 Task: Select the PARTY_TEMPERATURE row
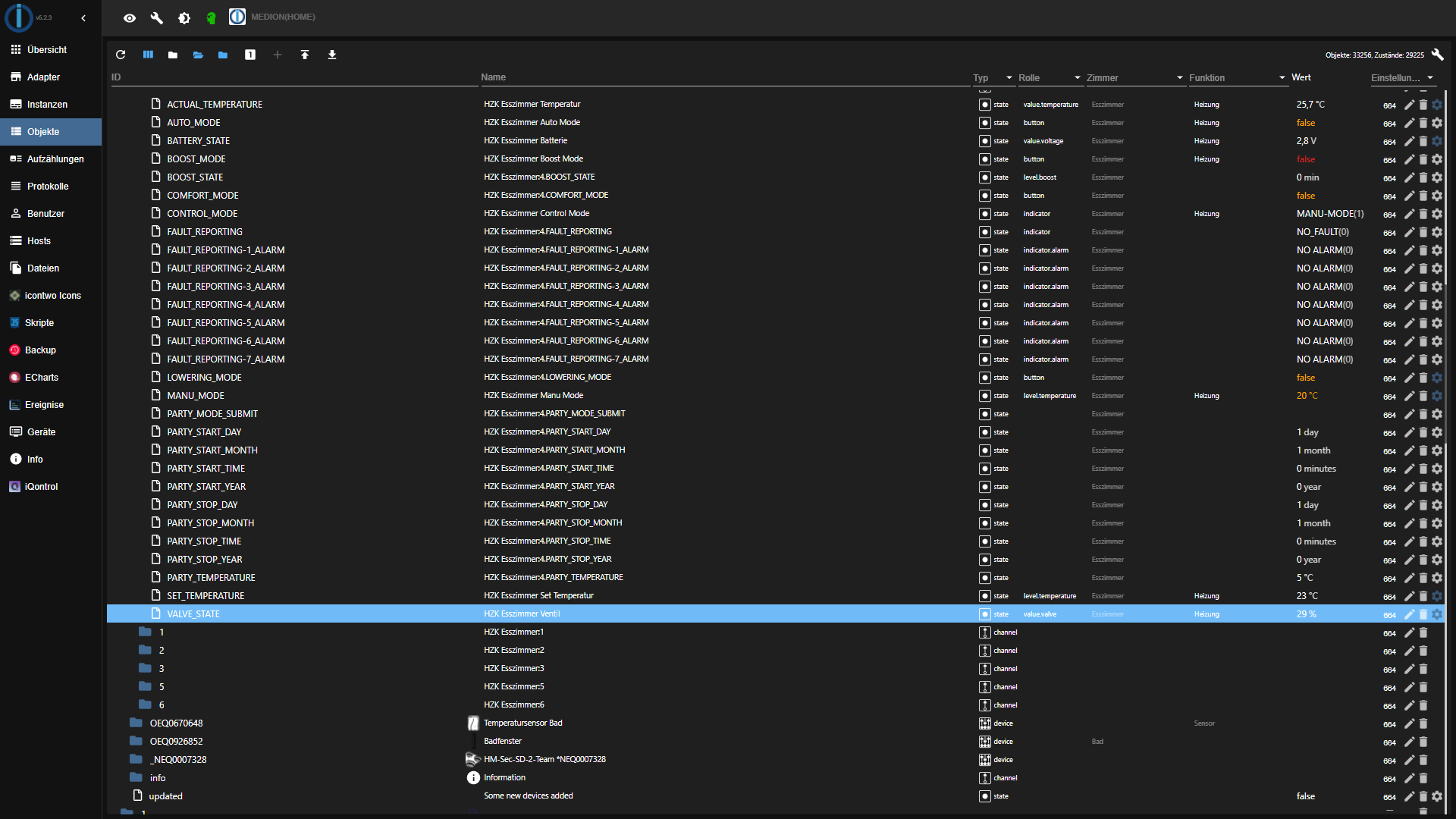click(775, 577)
